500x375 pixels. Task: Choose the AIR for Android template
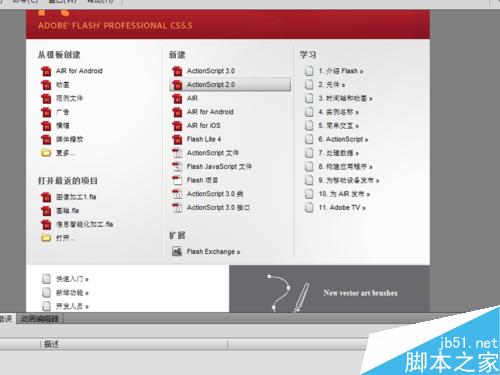[79, 71]
